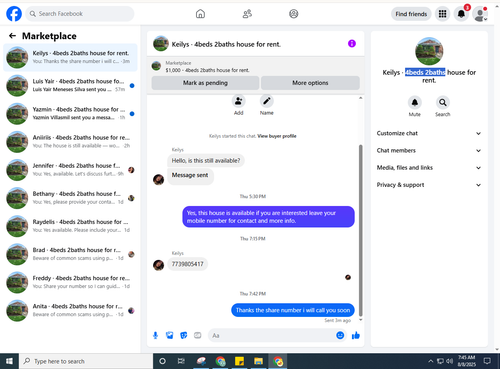Open the Yazmin conversation
Image resolution: width=500 pixels, height=369 pixels.
click(x=70, y=114)
